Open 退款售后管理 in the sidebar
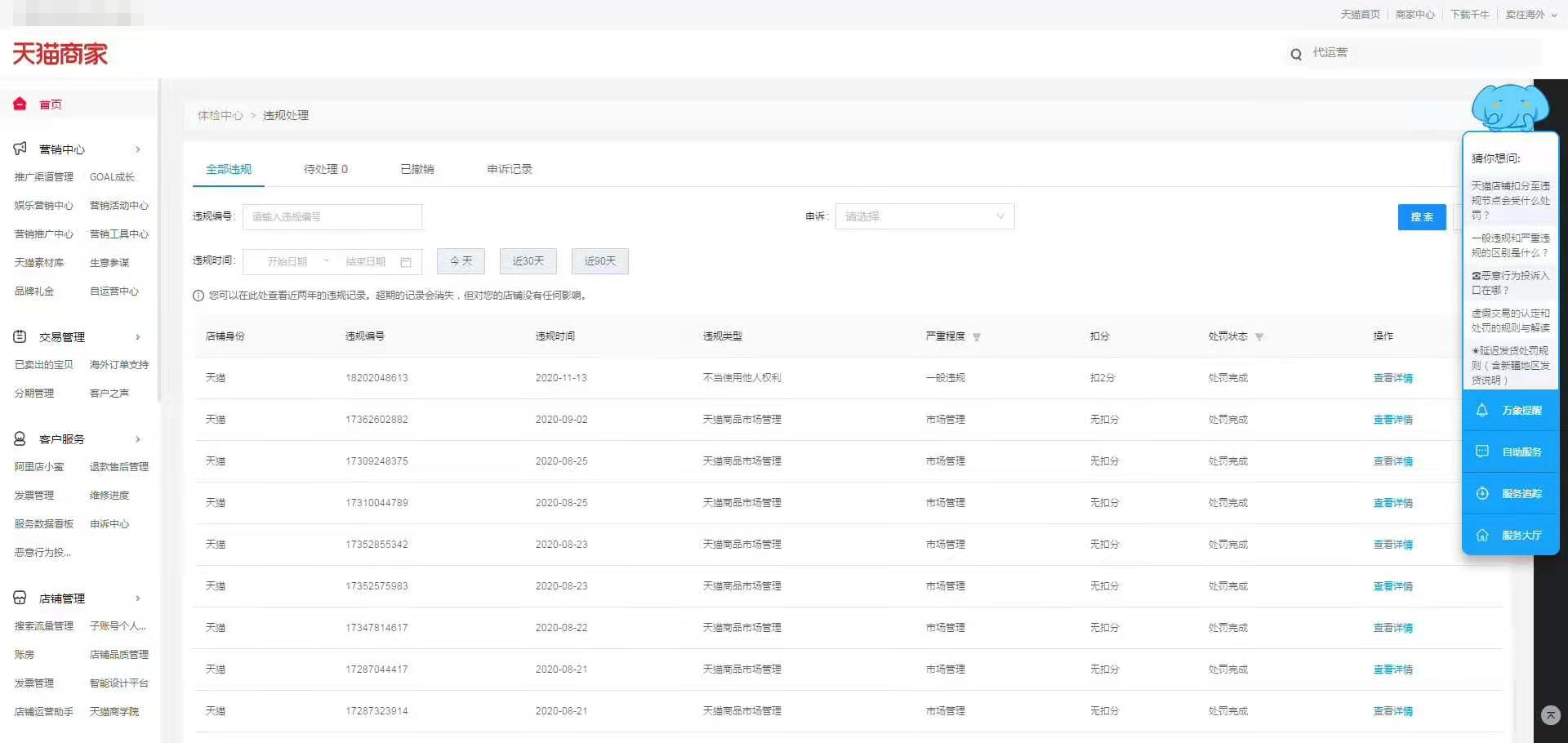The image size is (1568, 743). pos(119,467)
